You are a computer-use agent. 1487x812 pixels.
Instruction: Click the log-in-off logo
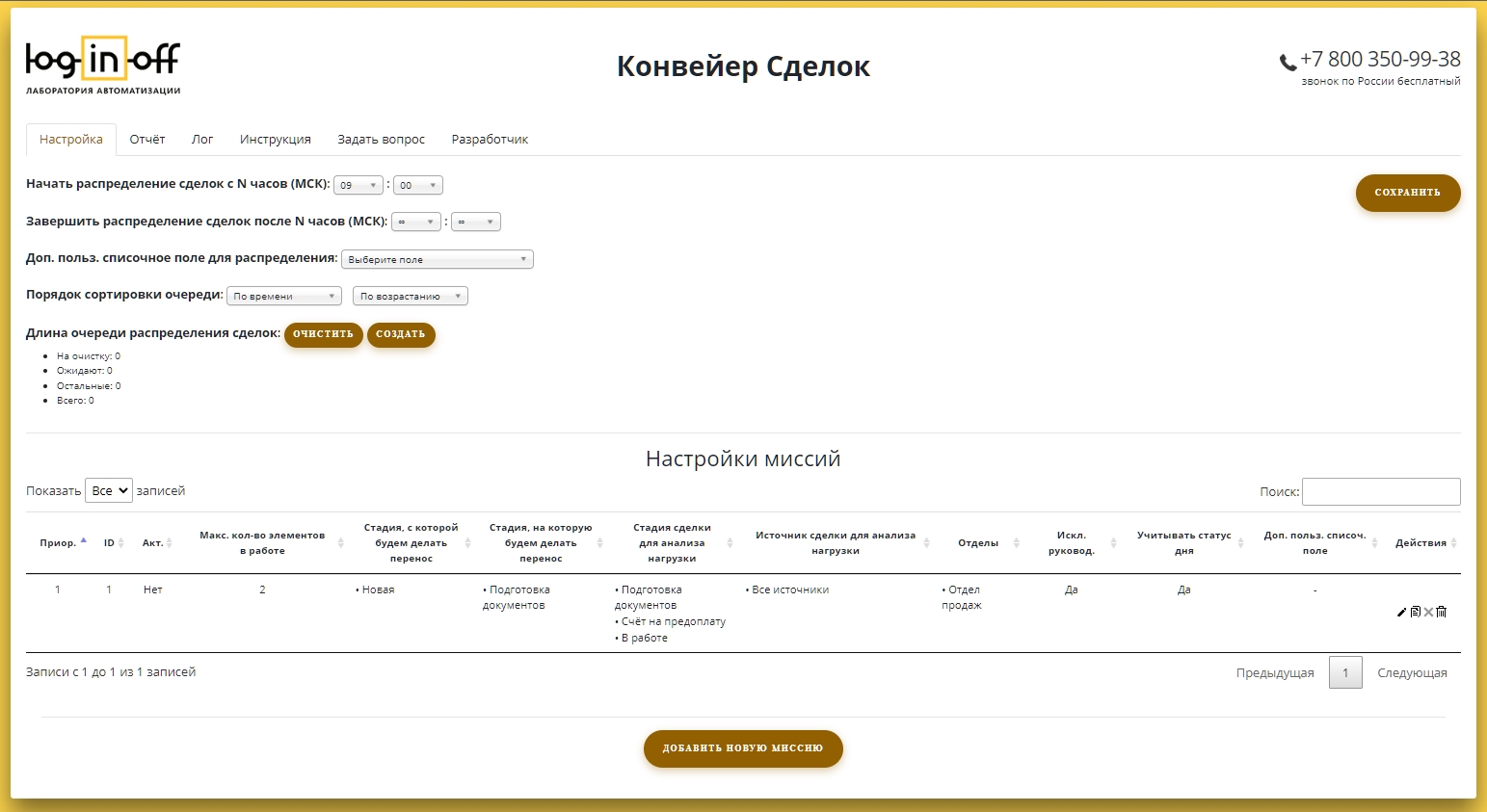pos(103,65)
